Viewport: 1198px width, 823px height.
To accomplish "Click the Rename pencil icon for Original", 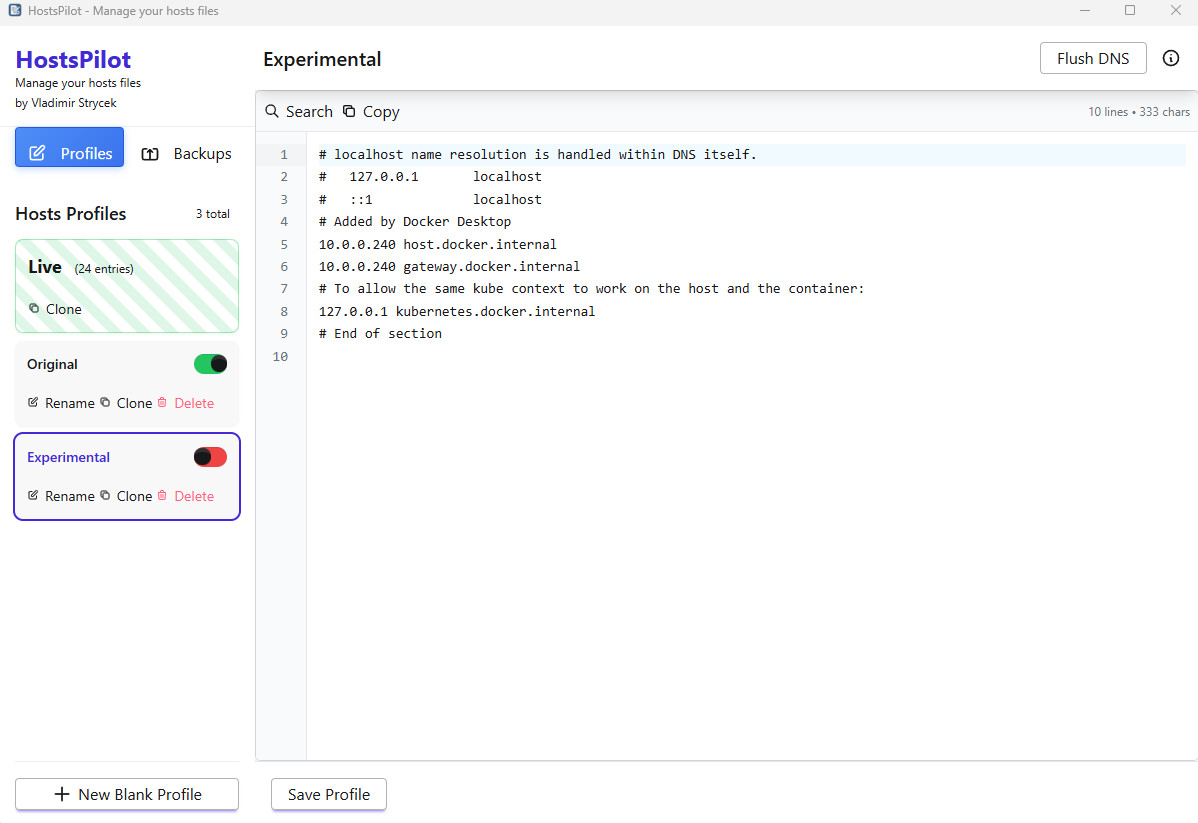I will 33,402.
